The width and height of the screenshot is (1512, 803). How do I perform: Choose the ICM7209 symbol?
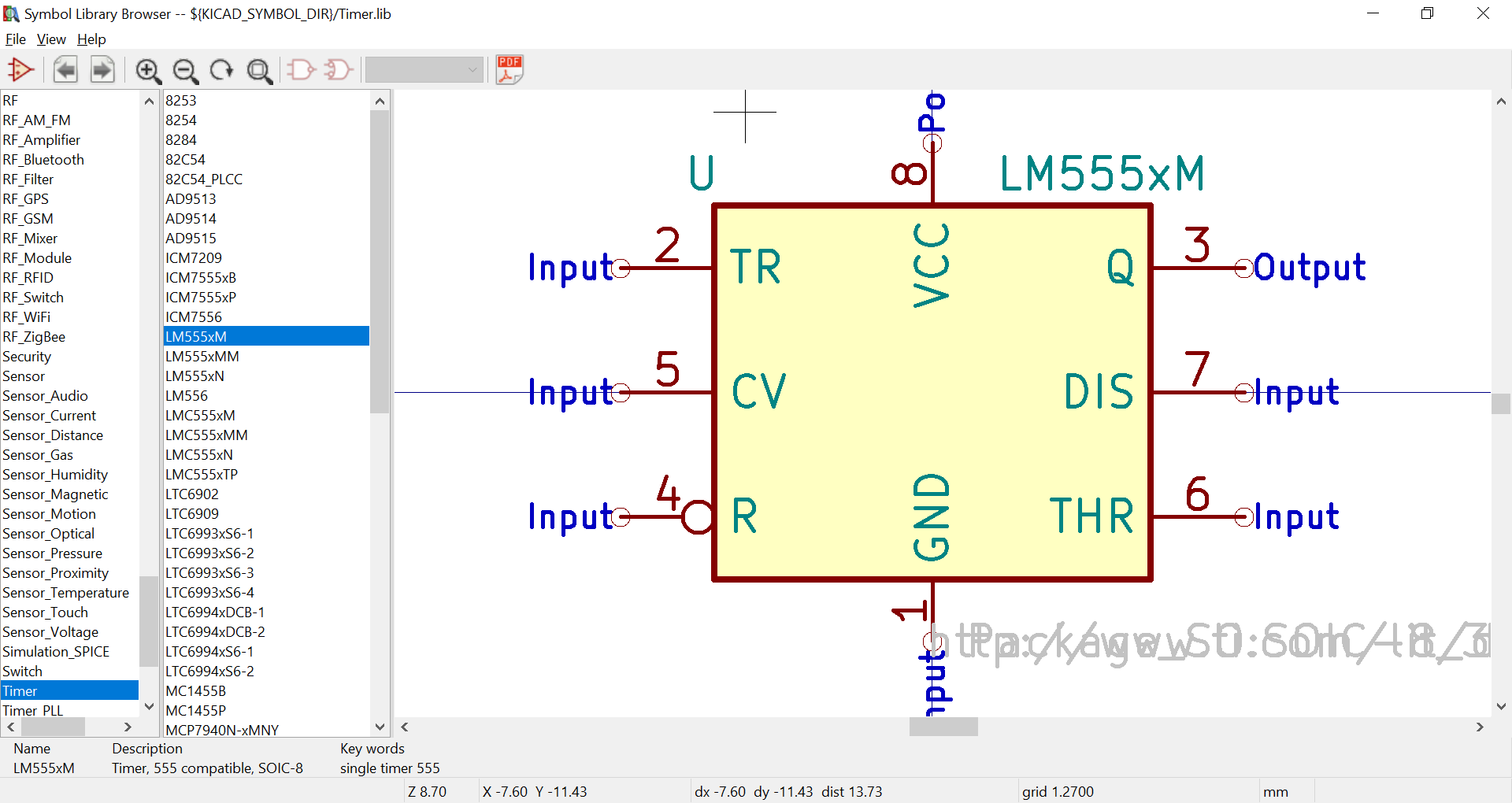266,258
